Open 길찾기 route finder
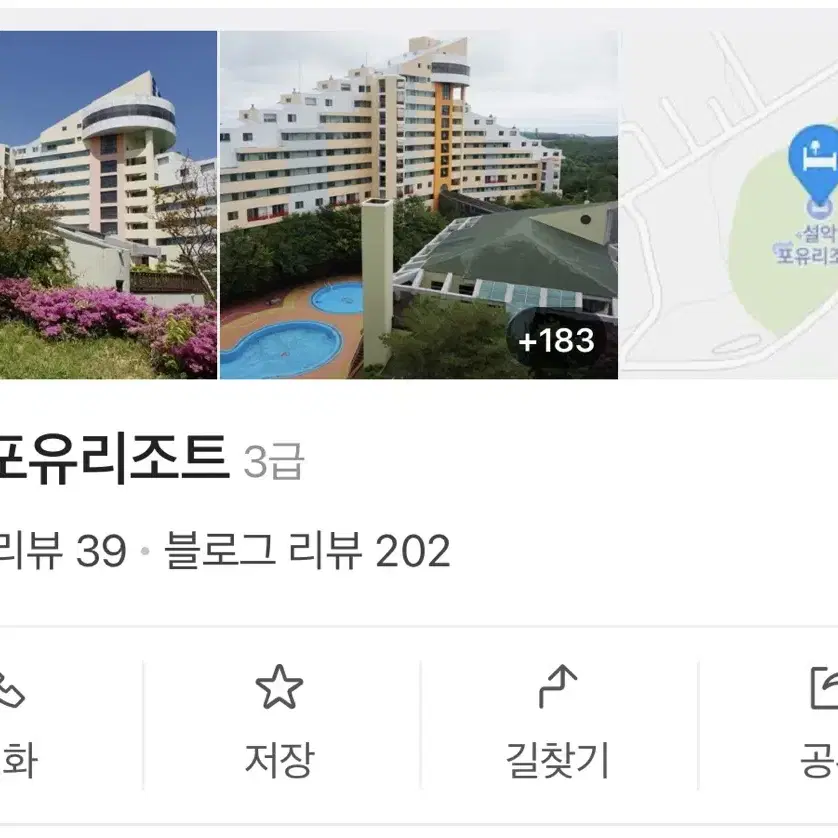Viewport: 838px width, 838px height. pyautogui.click(x=557, y=759)
